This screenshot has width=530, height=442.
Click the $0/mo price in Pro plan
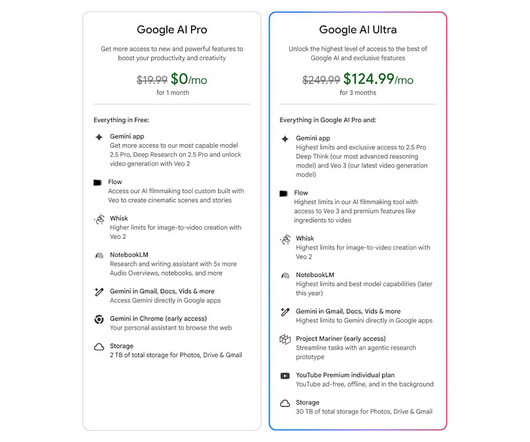point(189,79)
